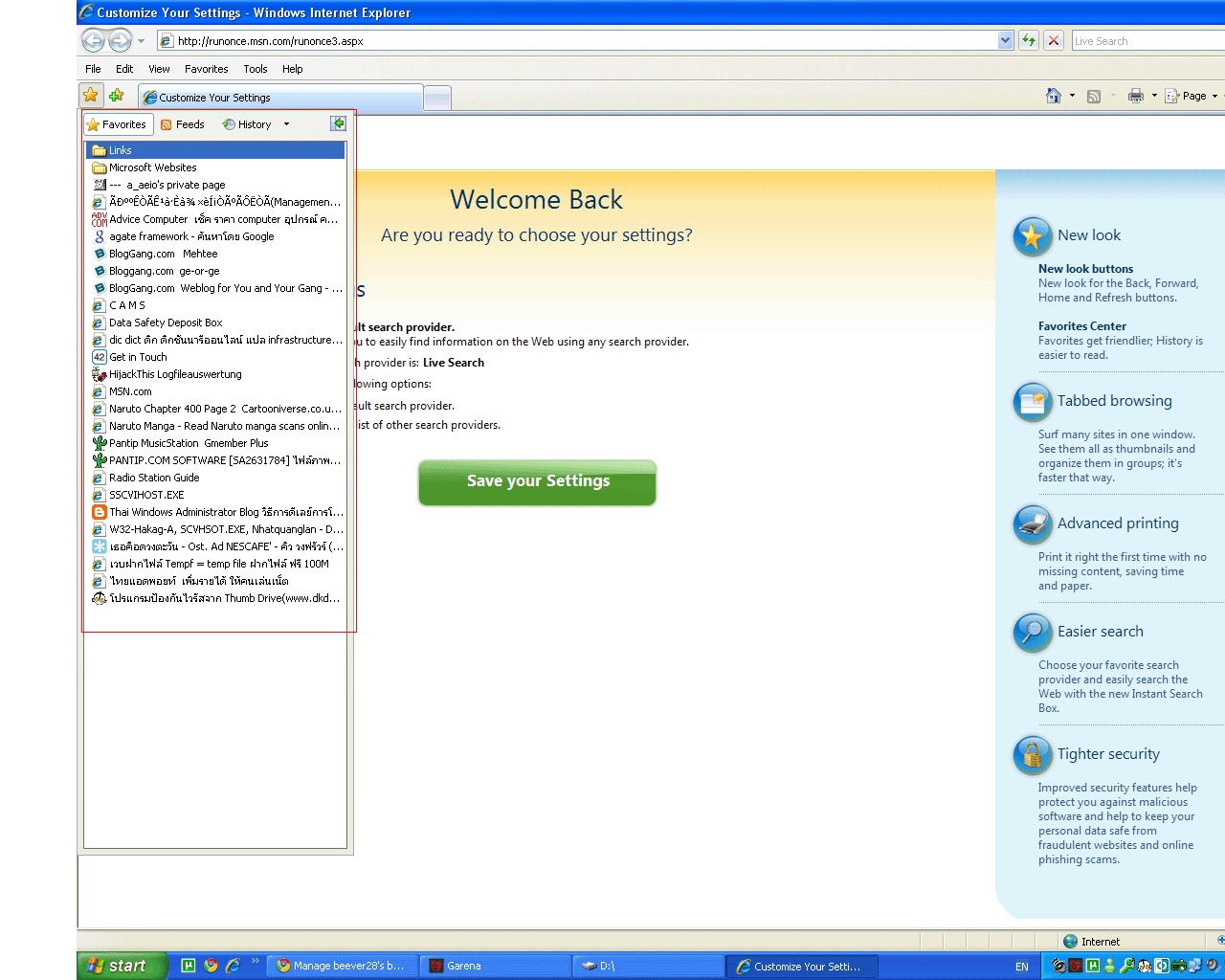Switch to the History panel tab
This screenshot has height=980, width=1225.
coord(247,124)
